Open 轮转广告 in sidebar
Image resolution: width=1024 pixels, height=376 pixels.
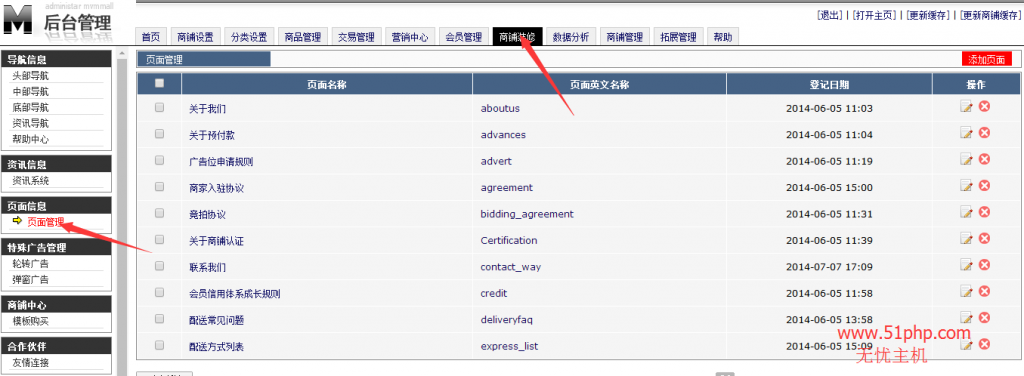(x=30, y=264)
